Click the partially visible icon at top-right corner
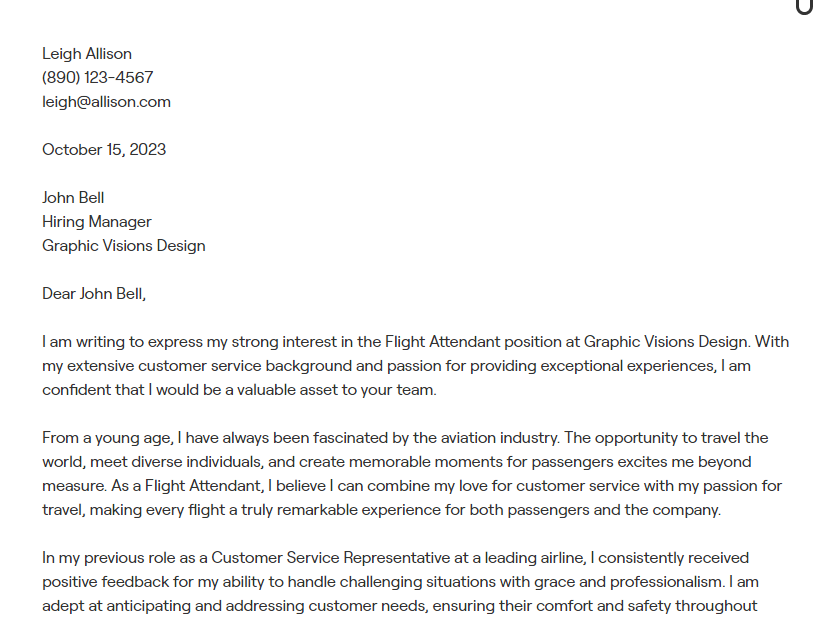 pyautogui.click(x=804, y=7)
